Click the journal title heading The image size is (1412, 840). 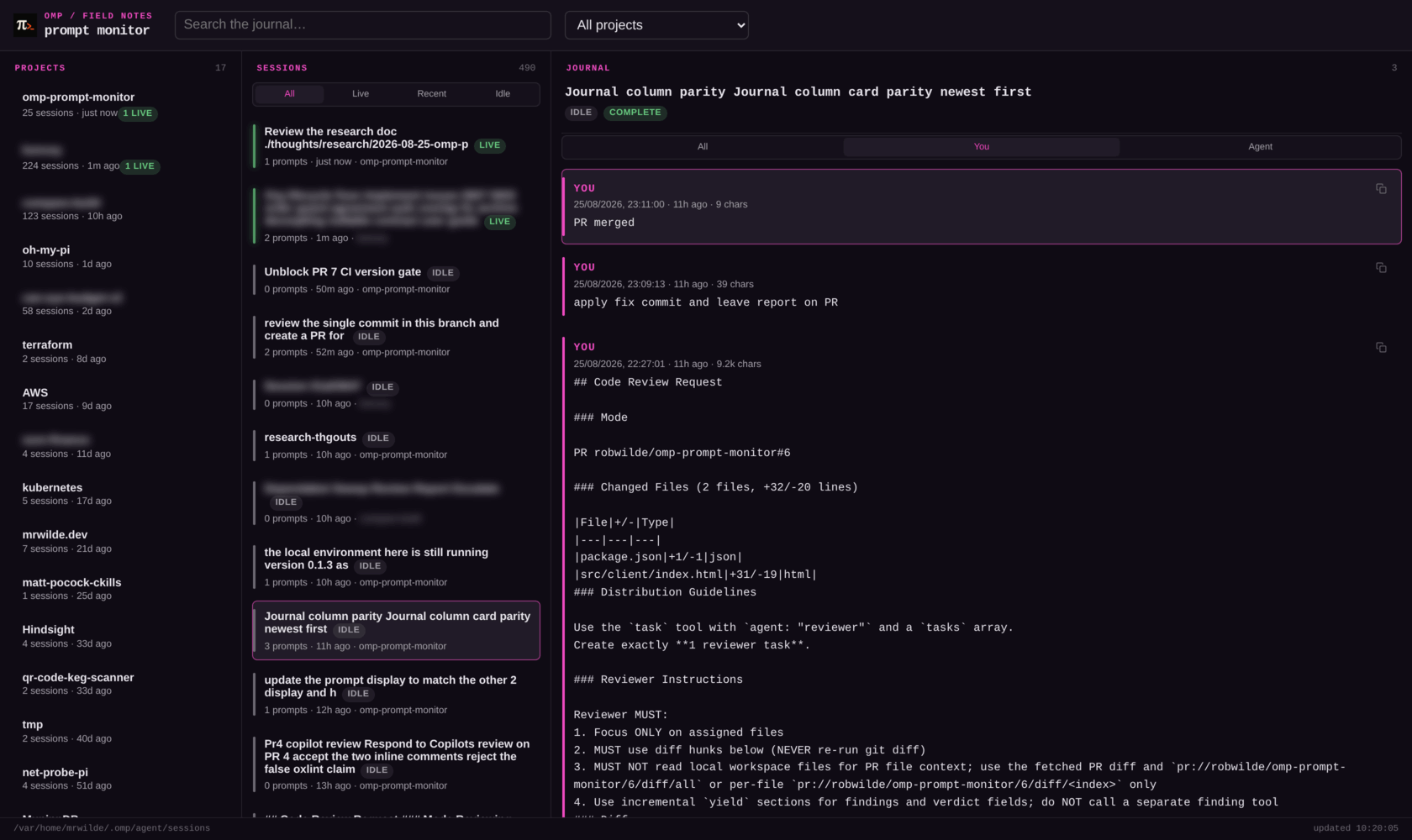(x=798, y=92)
